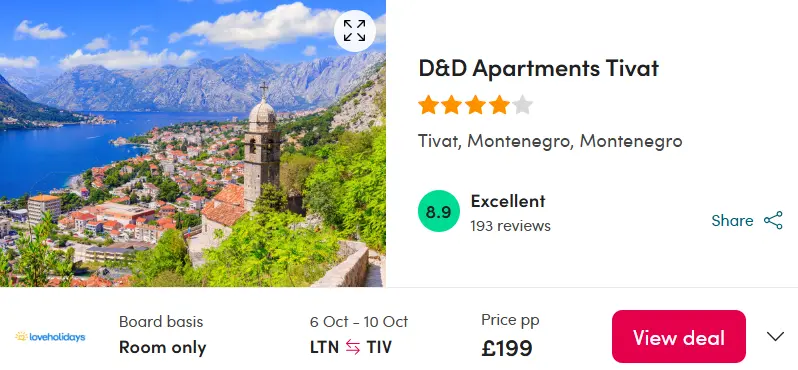Click the Tivat, Montenegro location text
The width and height of the screenshot is (798, 370).
[550, 141]
